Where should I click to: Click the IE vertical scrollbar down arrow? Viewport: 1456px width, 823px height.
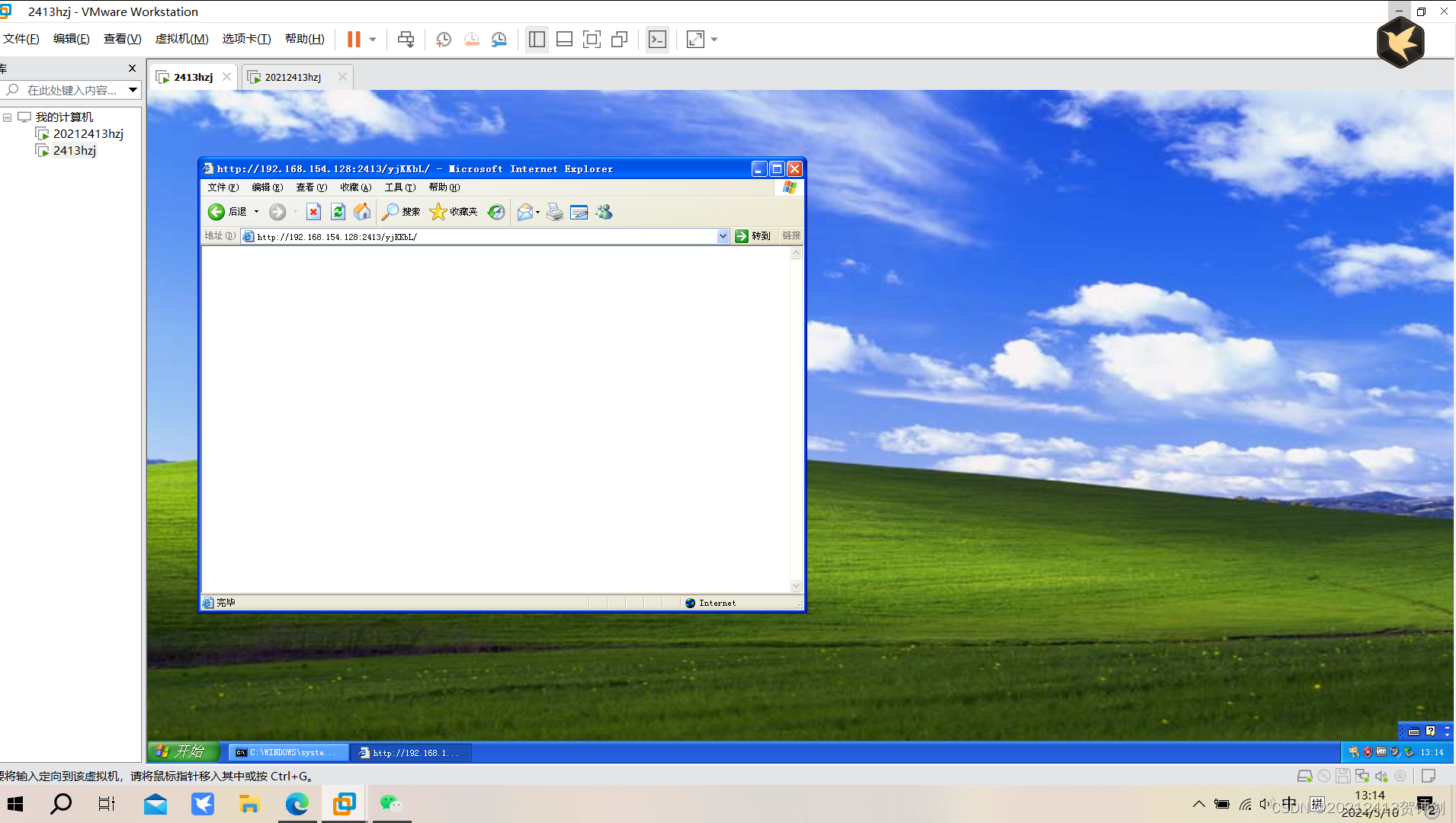[797, 586]
